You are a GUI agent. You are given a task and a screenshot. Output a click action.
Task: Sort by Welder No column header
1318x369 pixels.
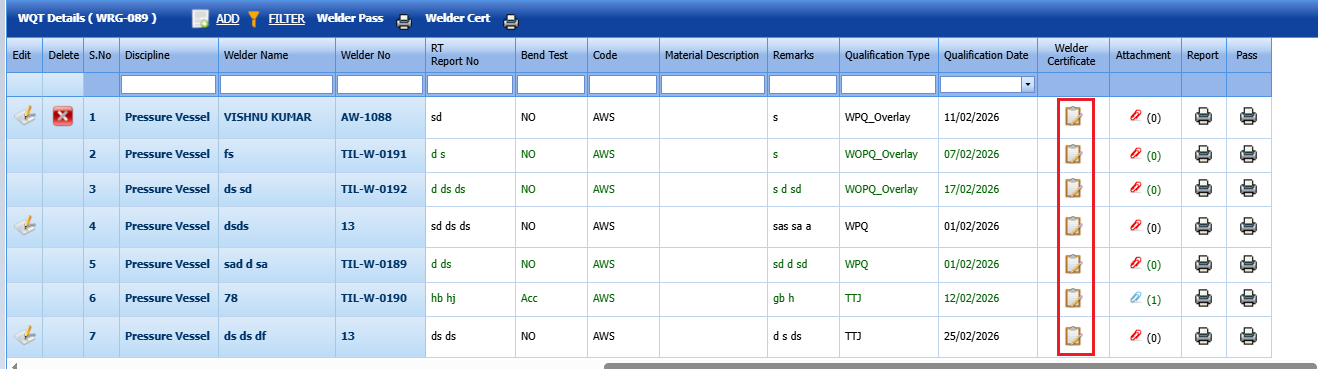click(365, 55)
